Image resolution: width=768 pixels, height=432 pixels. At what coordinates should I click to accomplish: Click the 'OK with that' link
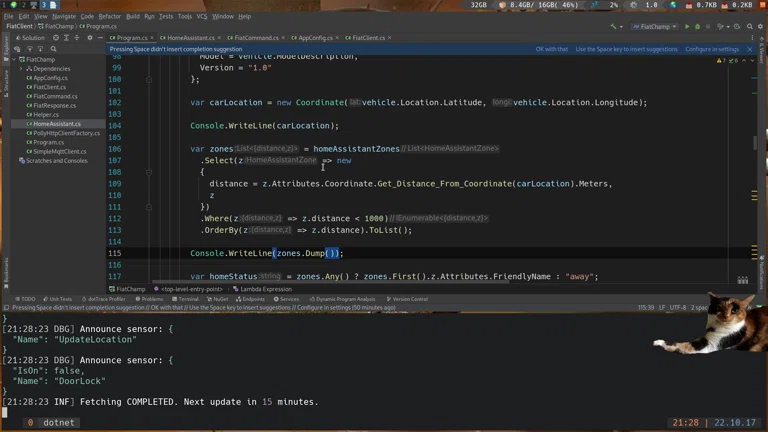[x=551, y=49]
